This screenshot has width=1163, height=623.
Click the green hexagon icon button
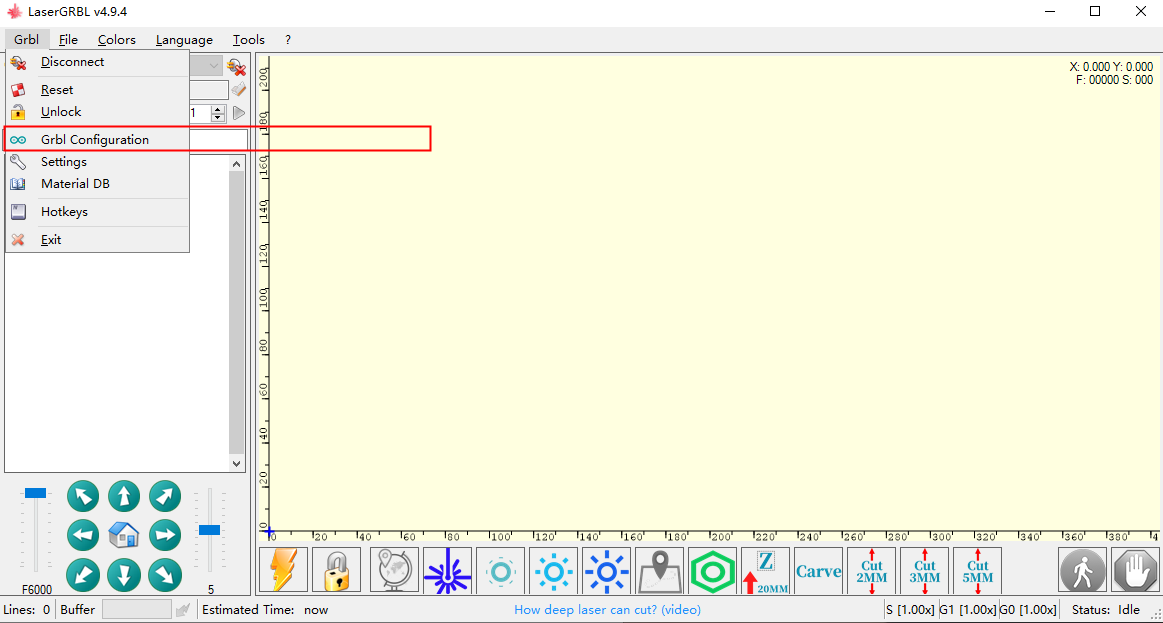pos(712,570)
